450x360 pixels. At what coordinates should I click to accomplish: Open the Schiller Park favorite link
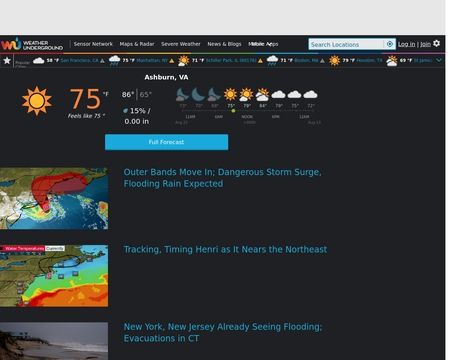coord(231,61)
